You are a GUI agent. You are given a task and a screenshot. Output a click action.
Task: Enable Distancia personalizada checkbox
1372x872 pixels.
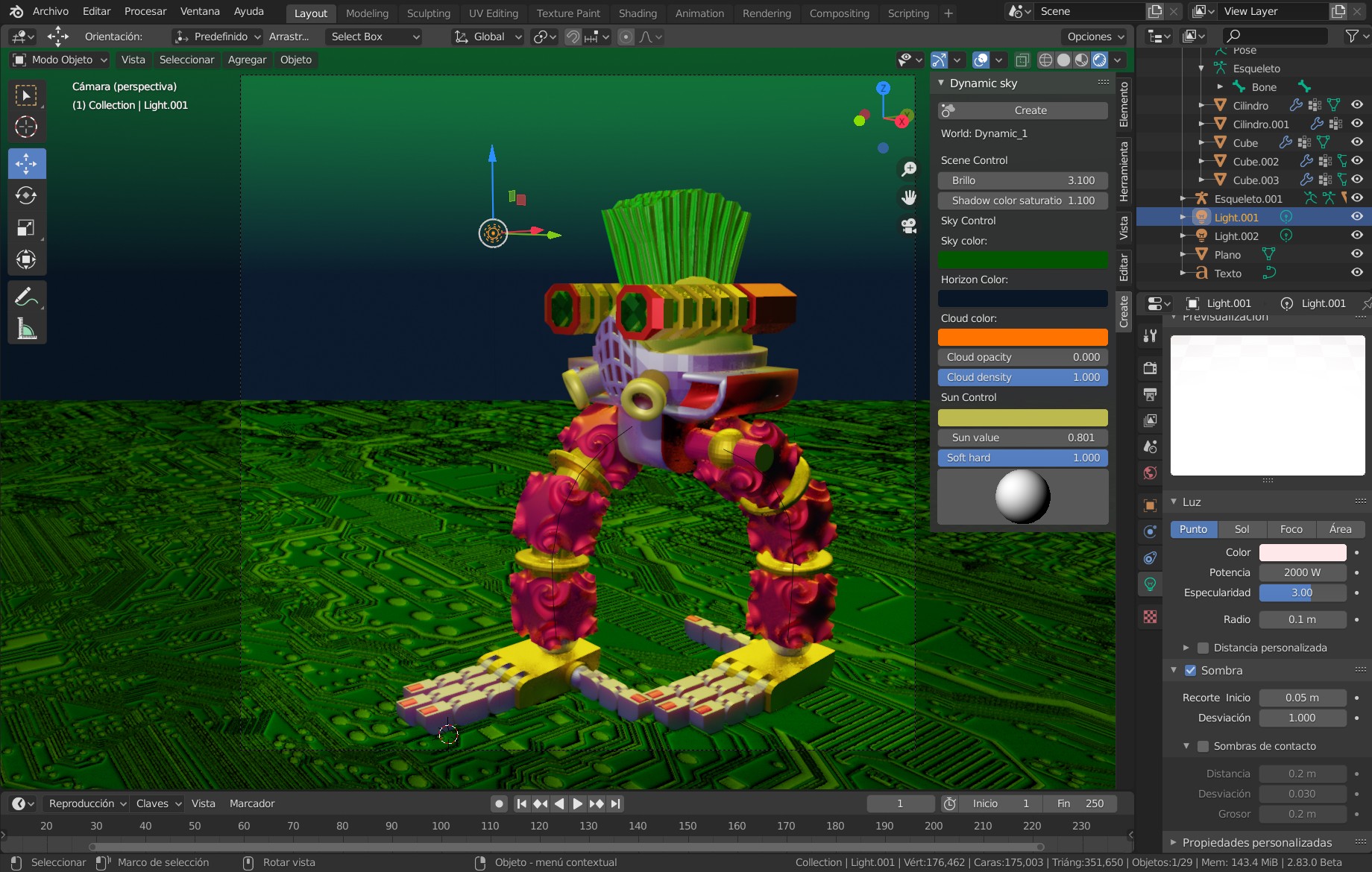1203,648
